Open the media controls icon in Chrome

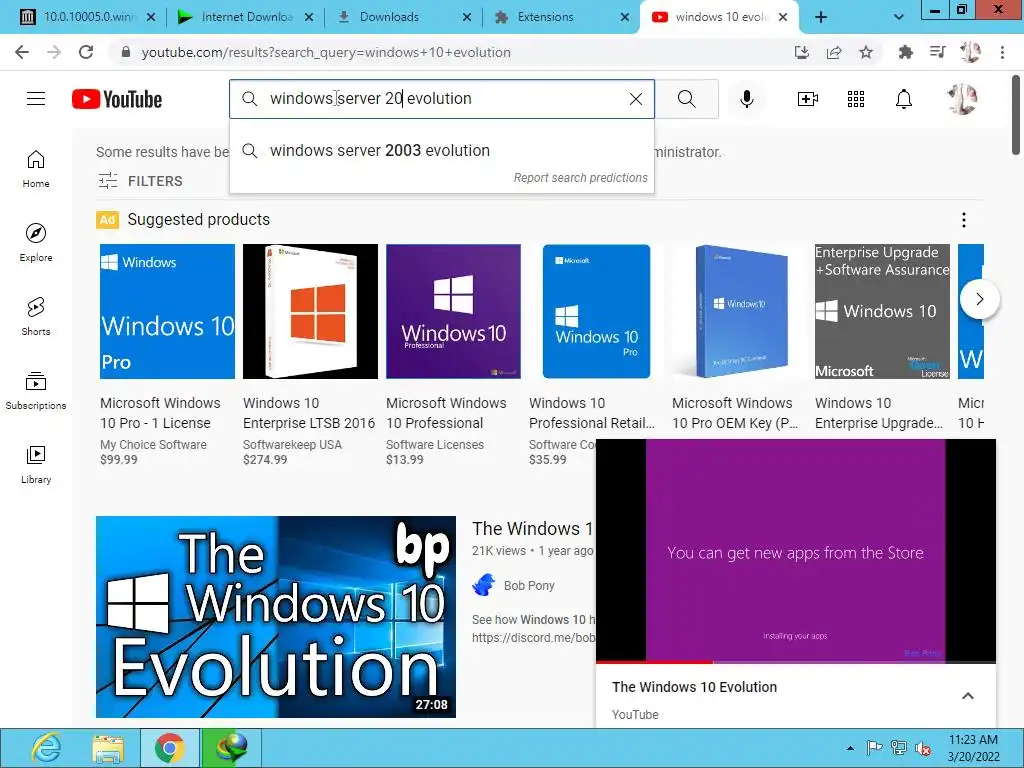(937, 52)
